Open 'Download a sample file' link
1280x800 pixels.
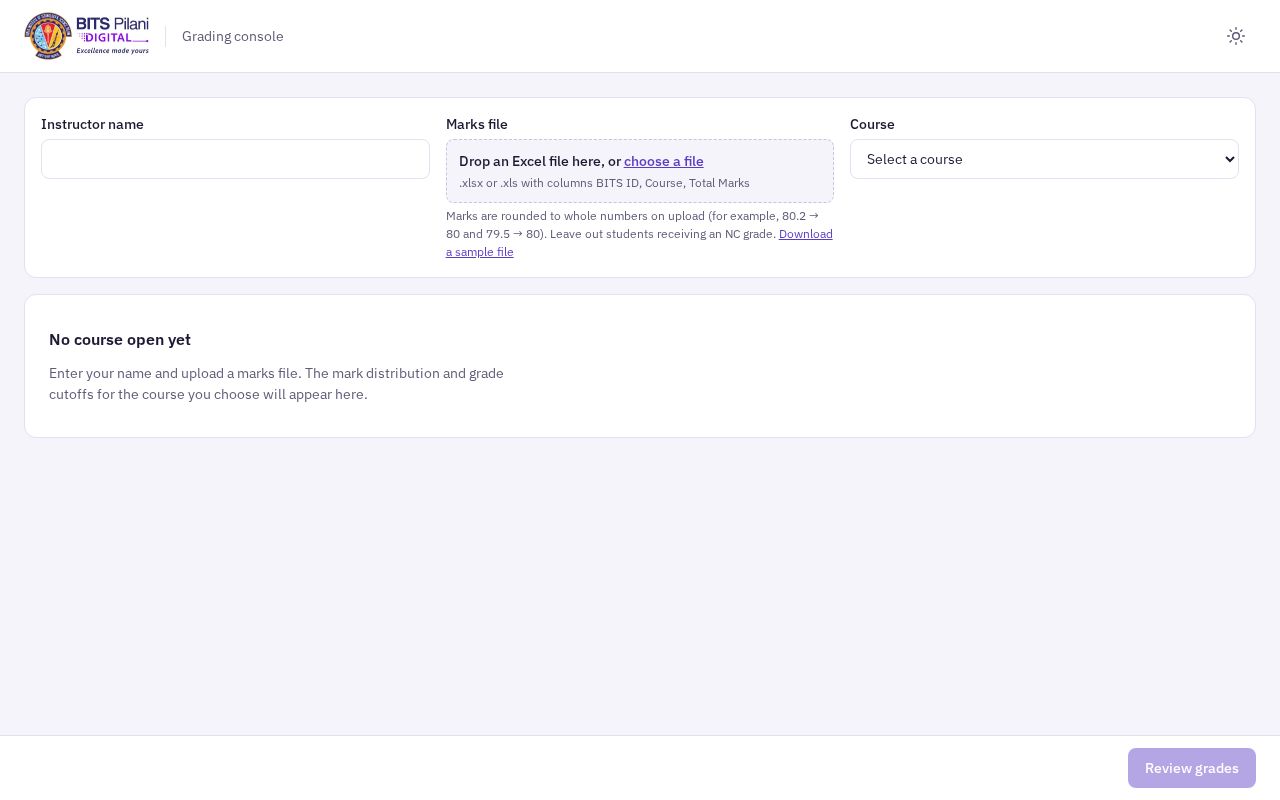[639, 243]
